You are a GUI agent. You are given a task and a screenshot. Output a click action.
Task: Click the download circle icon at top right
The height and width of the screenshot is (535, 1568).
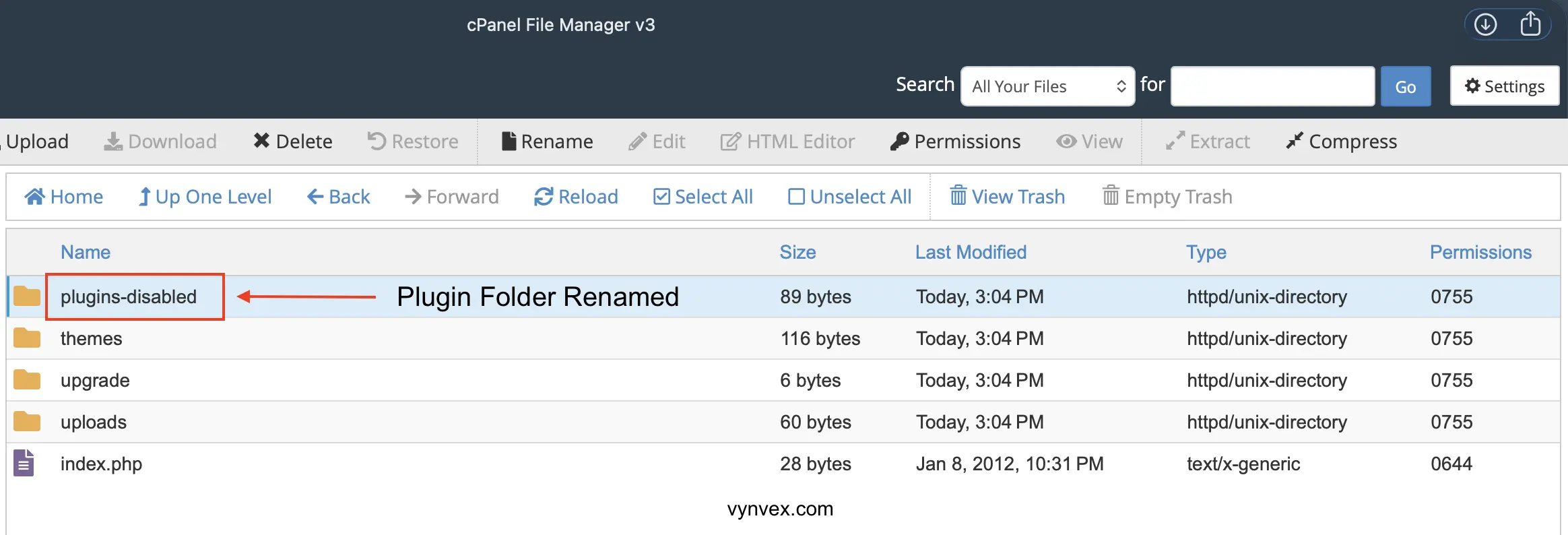coord(1486,25)
